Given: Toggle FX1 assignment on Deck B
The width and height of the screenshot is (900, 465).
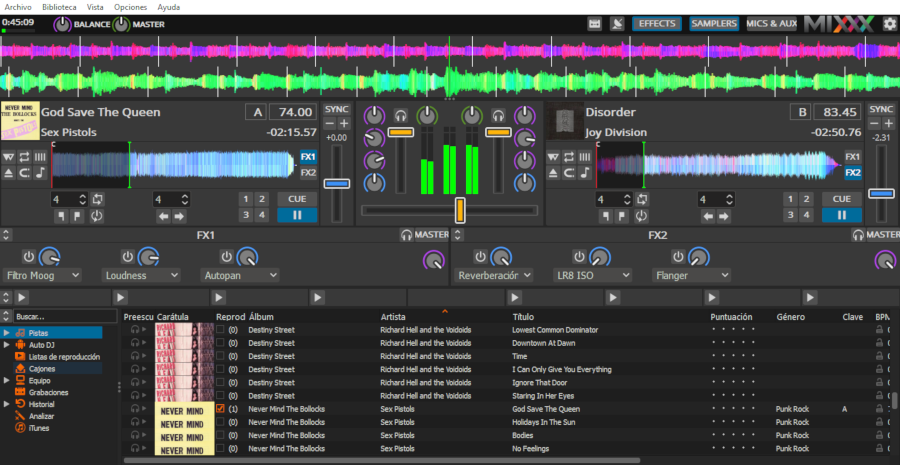Looking at the screenshot, I should (853, 157).
